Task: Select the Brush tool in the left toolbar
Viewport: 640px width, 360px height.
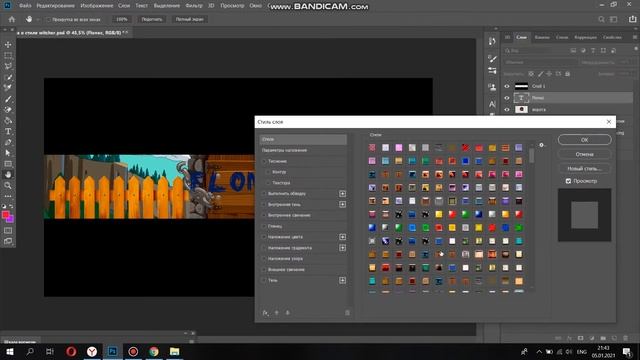Action: [x=8, y=99]
